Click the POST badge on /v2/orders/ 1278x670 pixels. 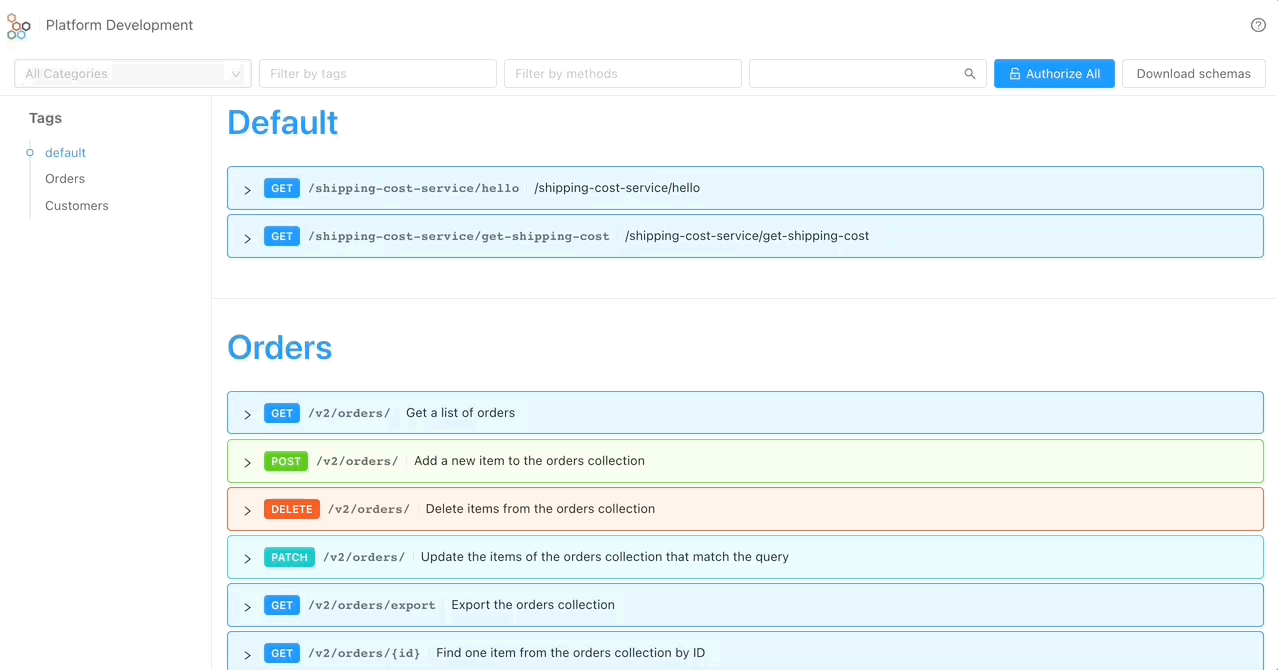coord(286,461)
